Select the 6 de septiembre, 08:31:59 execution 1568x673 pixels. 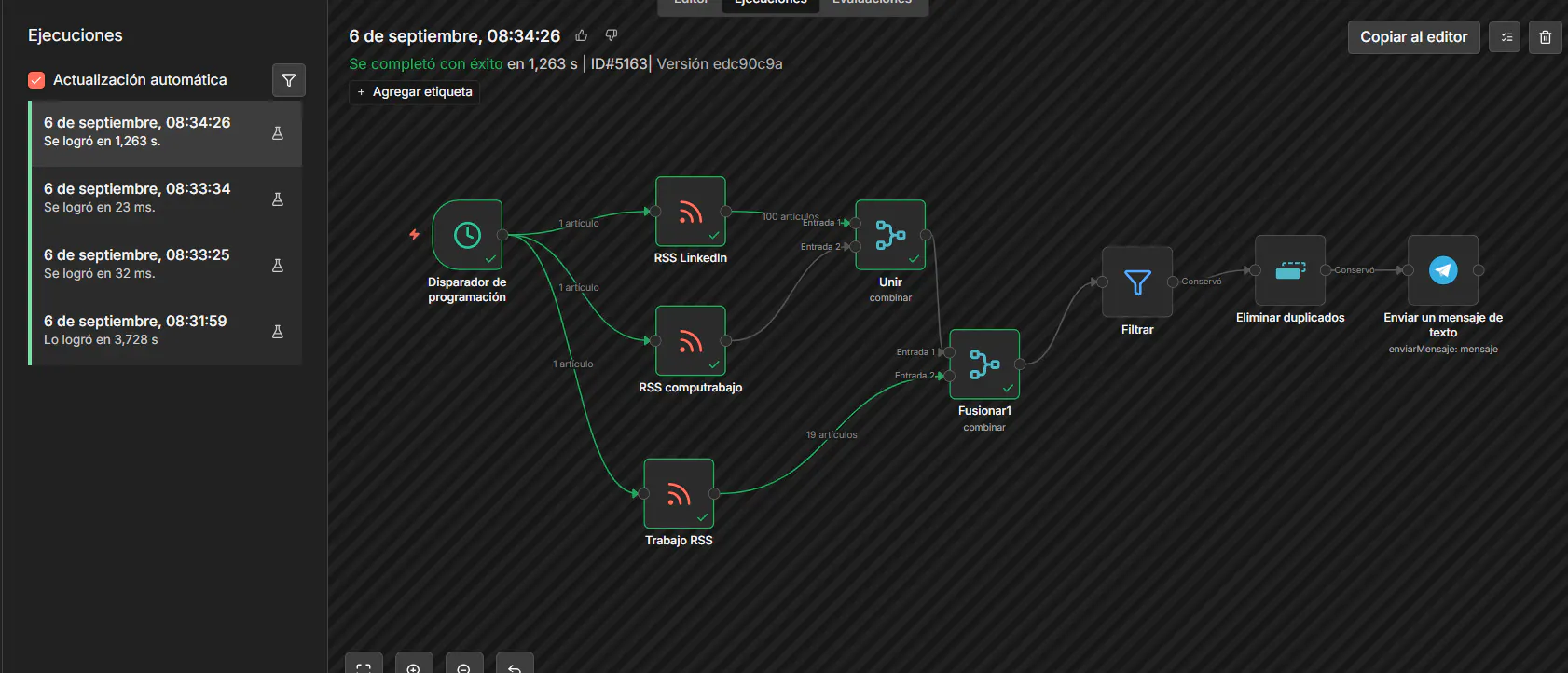[167, 332]
